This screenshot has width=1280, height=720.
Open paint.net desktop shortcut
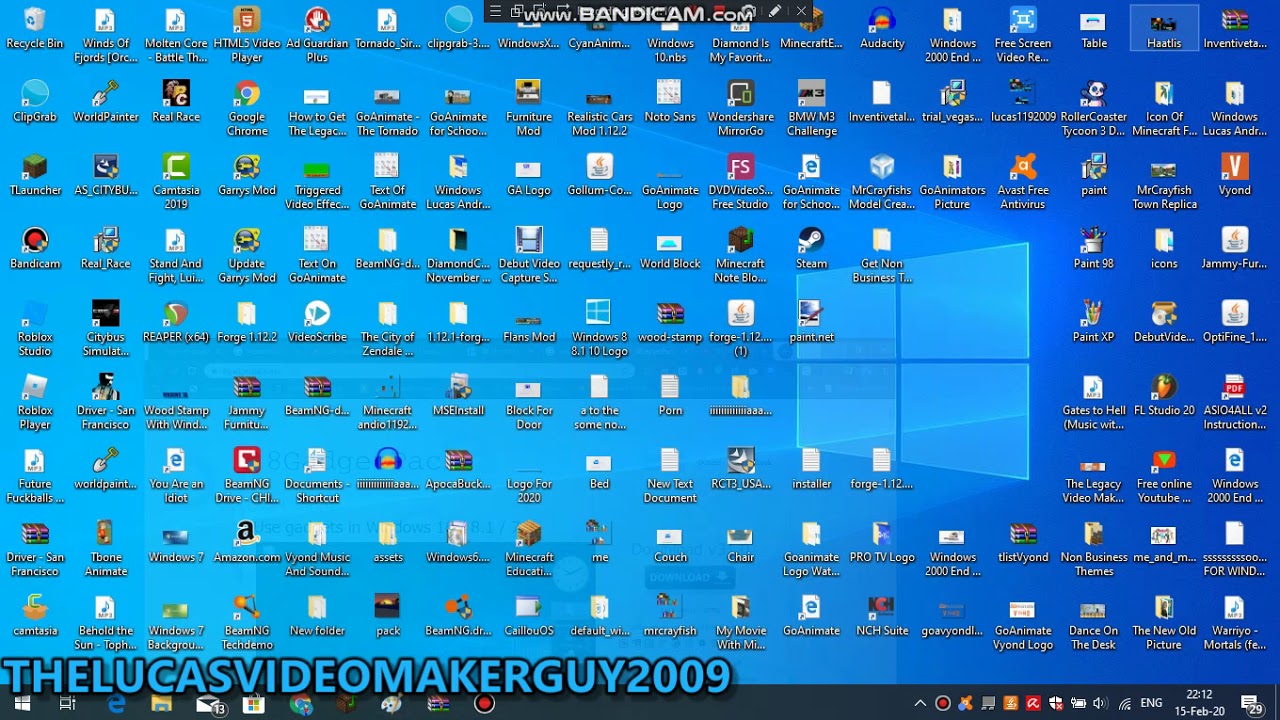(x=811, y=322)
